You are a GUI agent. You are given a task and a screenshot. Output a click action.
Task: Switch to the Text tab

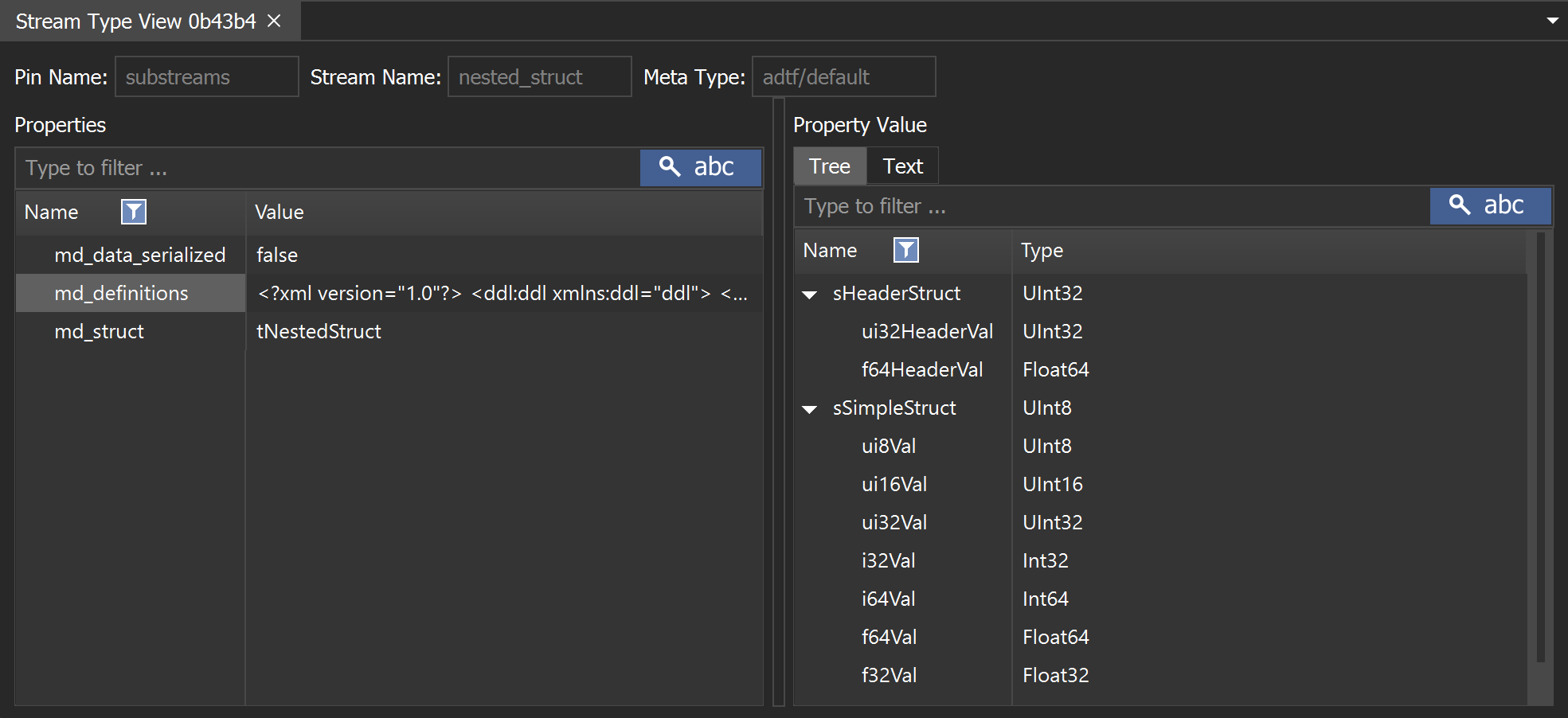[902, 166]
